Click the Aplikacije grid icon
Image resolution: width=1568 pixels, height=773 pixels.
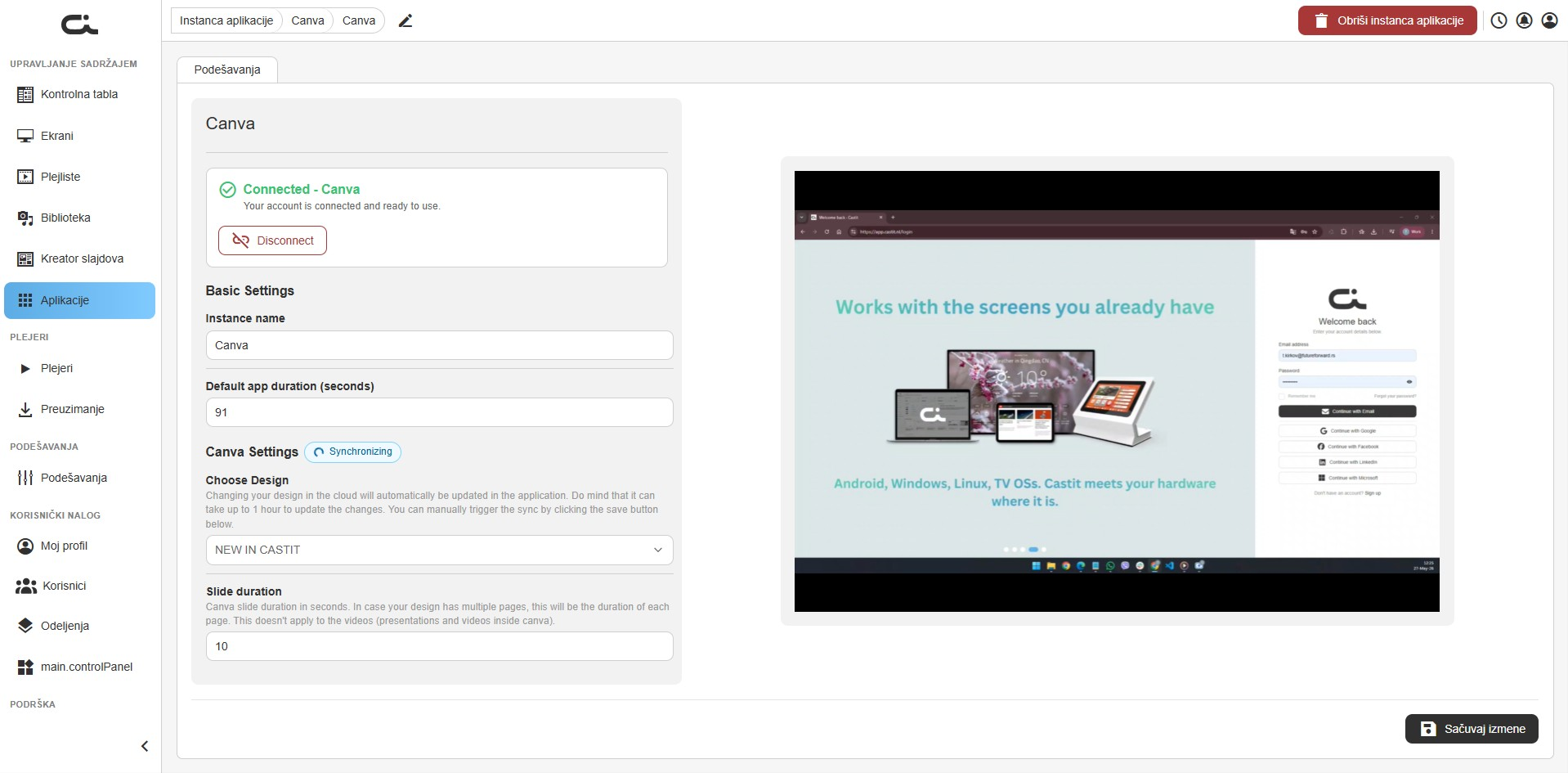pyautogui.click(x=25, y=300)
